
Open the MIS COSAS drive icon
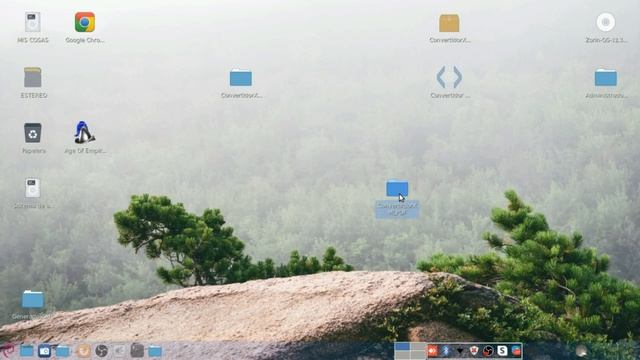[x=33, y=22]
